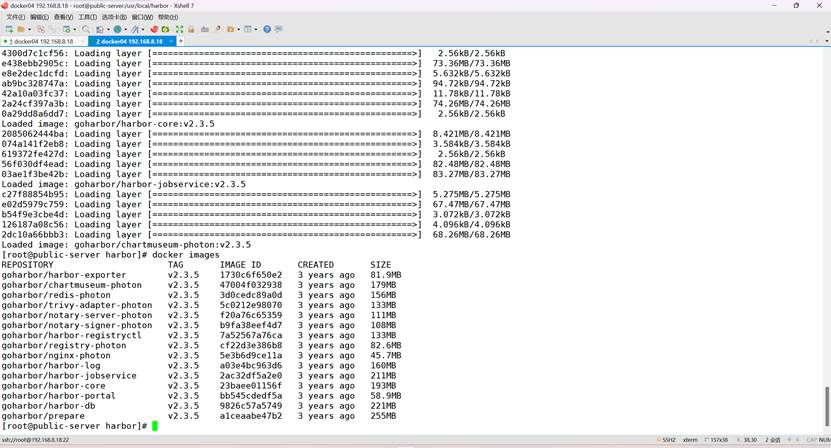Click the REPOSITORY column header
This screenshot has width=831, height=448.
(x=28, y=265)
